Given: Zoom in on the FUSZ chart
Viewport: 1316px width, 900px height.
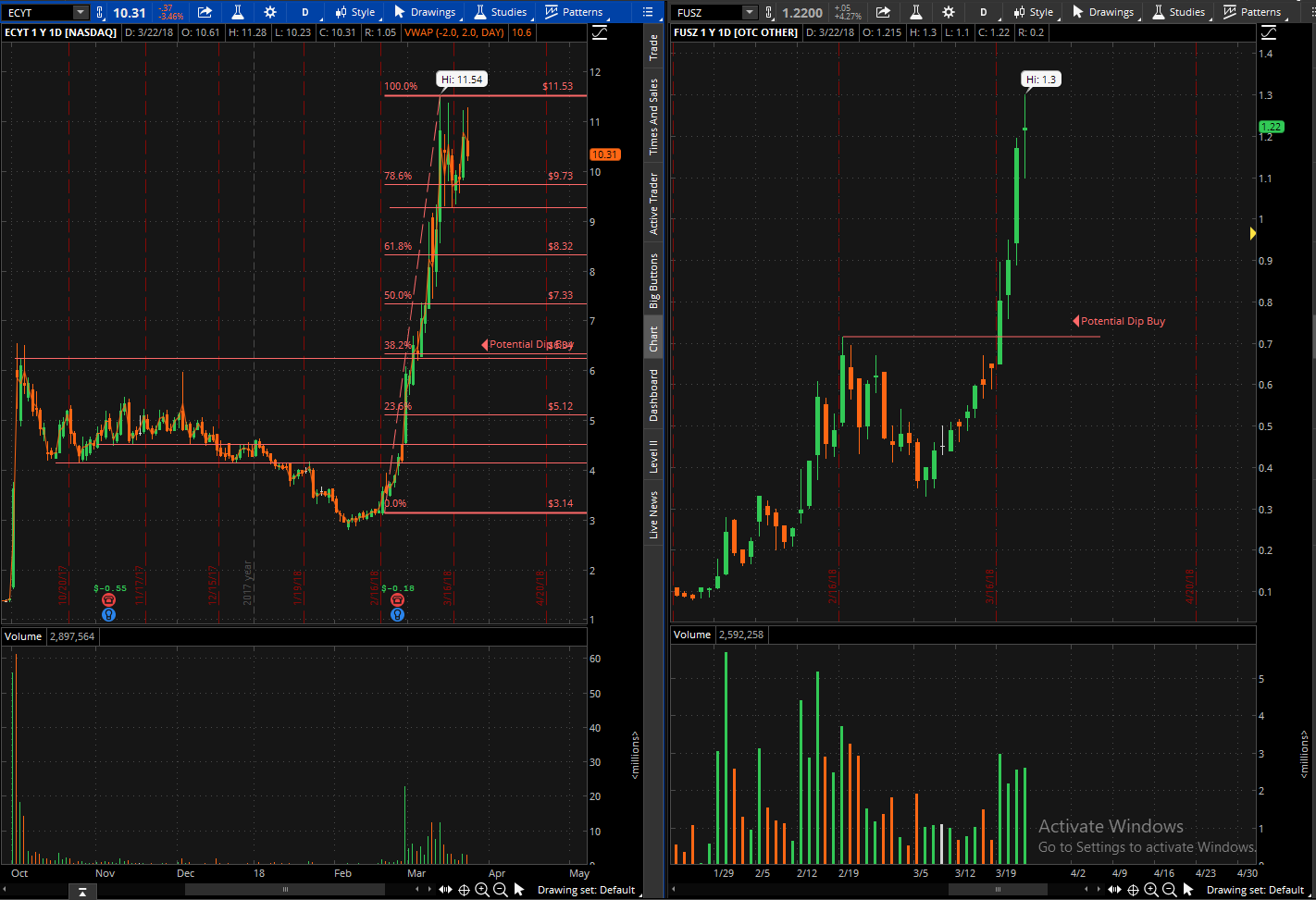Looking at the screenshot, I should point(1151,890).
